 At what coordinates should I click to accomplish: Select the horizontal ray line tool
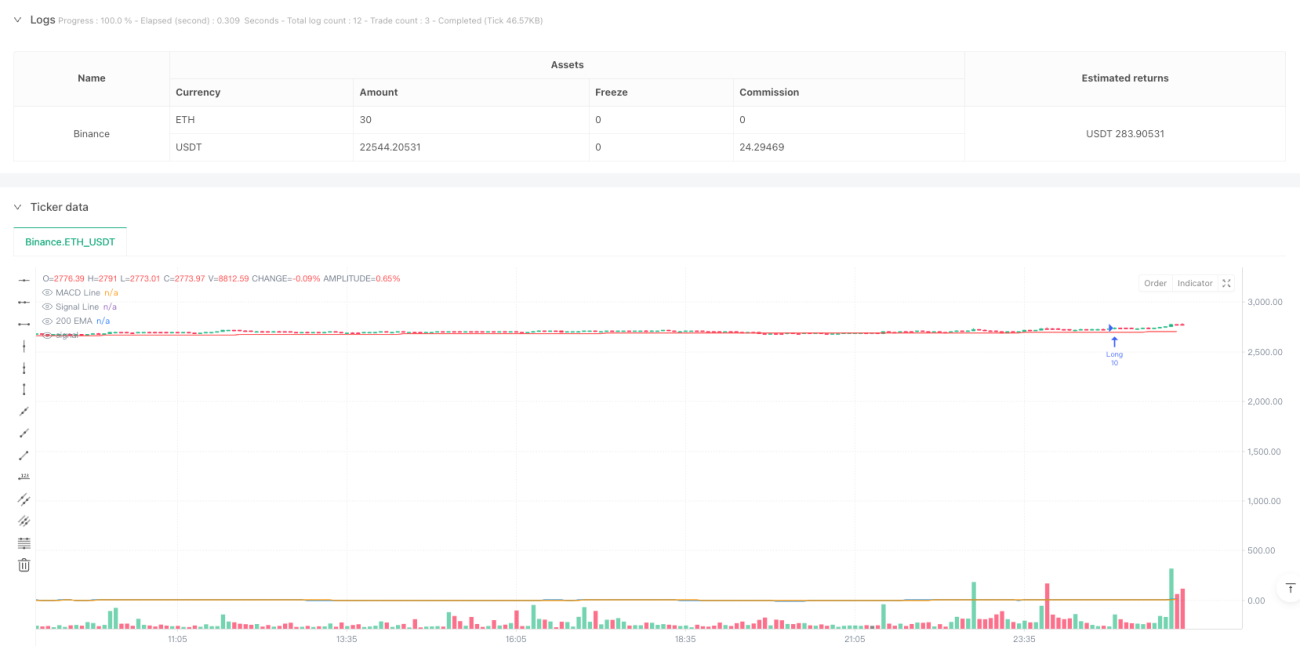(24, 302)
